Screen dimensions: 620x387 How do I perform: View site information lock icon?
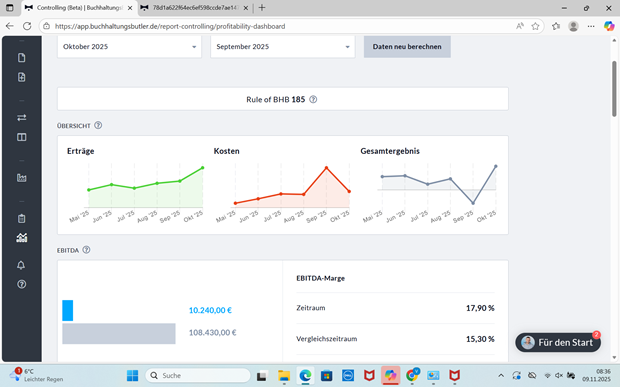point(46,26)
